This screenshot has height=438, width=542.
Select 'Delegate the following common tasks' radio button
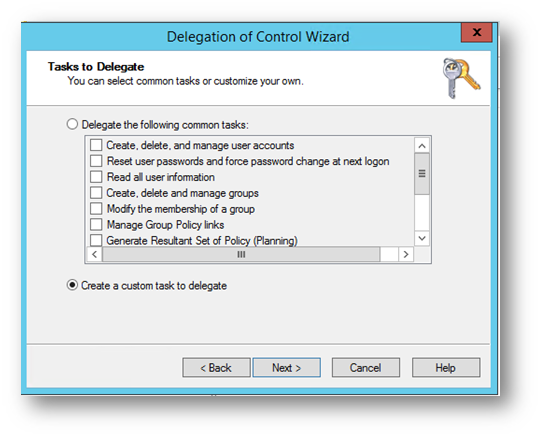point(72,124)
